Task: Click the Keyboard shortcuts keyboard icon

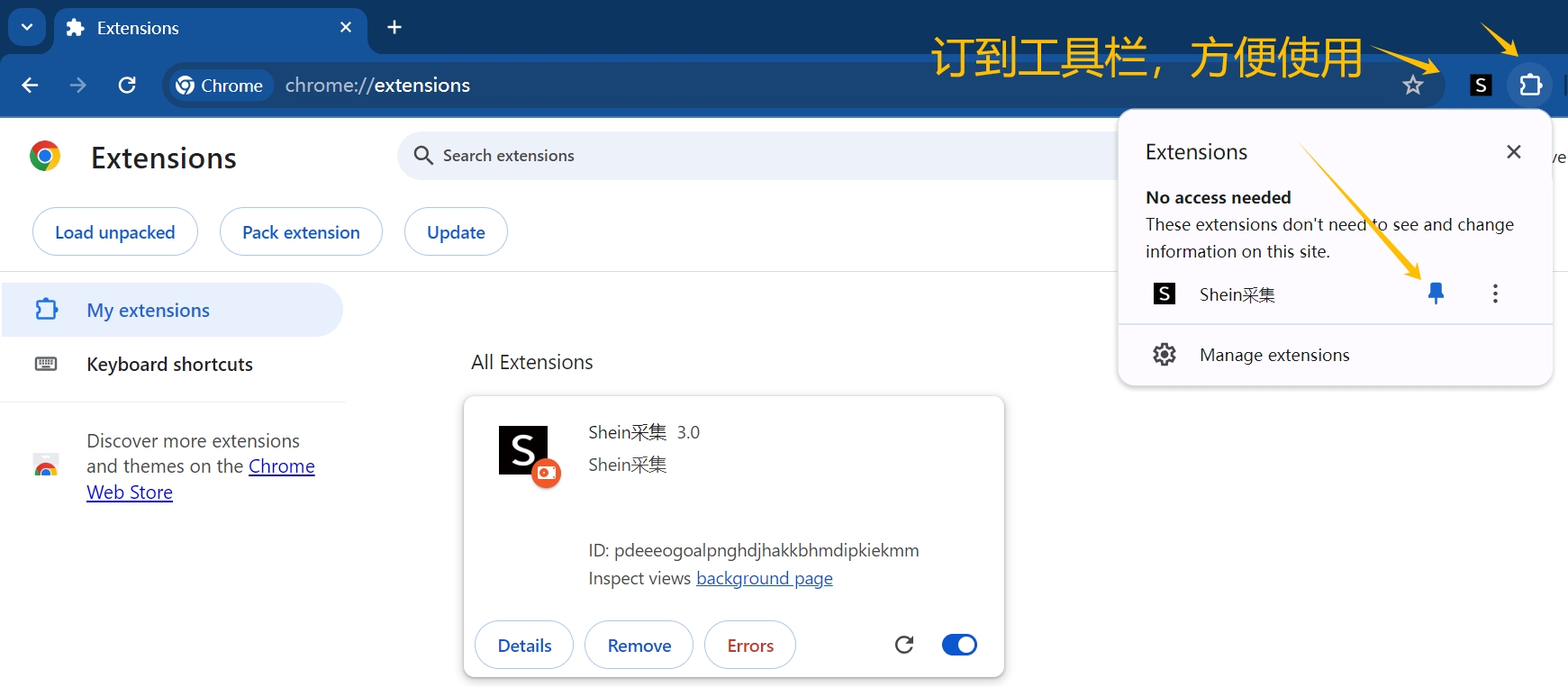Action: pyautogui.click(x=46, y=364)
